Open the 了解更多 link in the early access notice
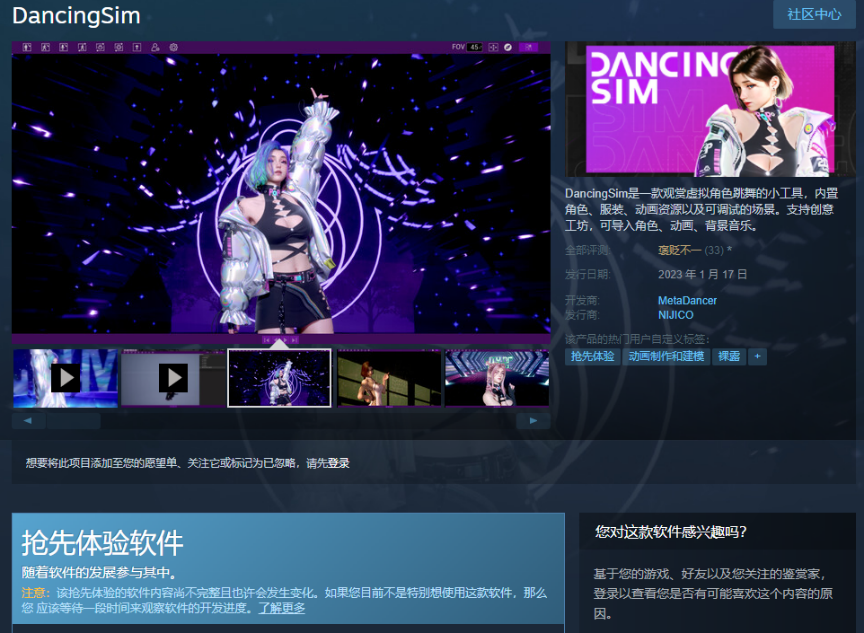This screenshot has height=633, width=864. pyautogui.click(x=282, y=608)
